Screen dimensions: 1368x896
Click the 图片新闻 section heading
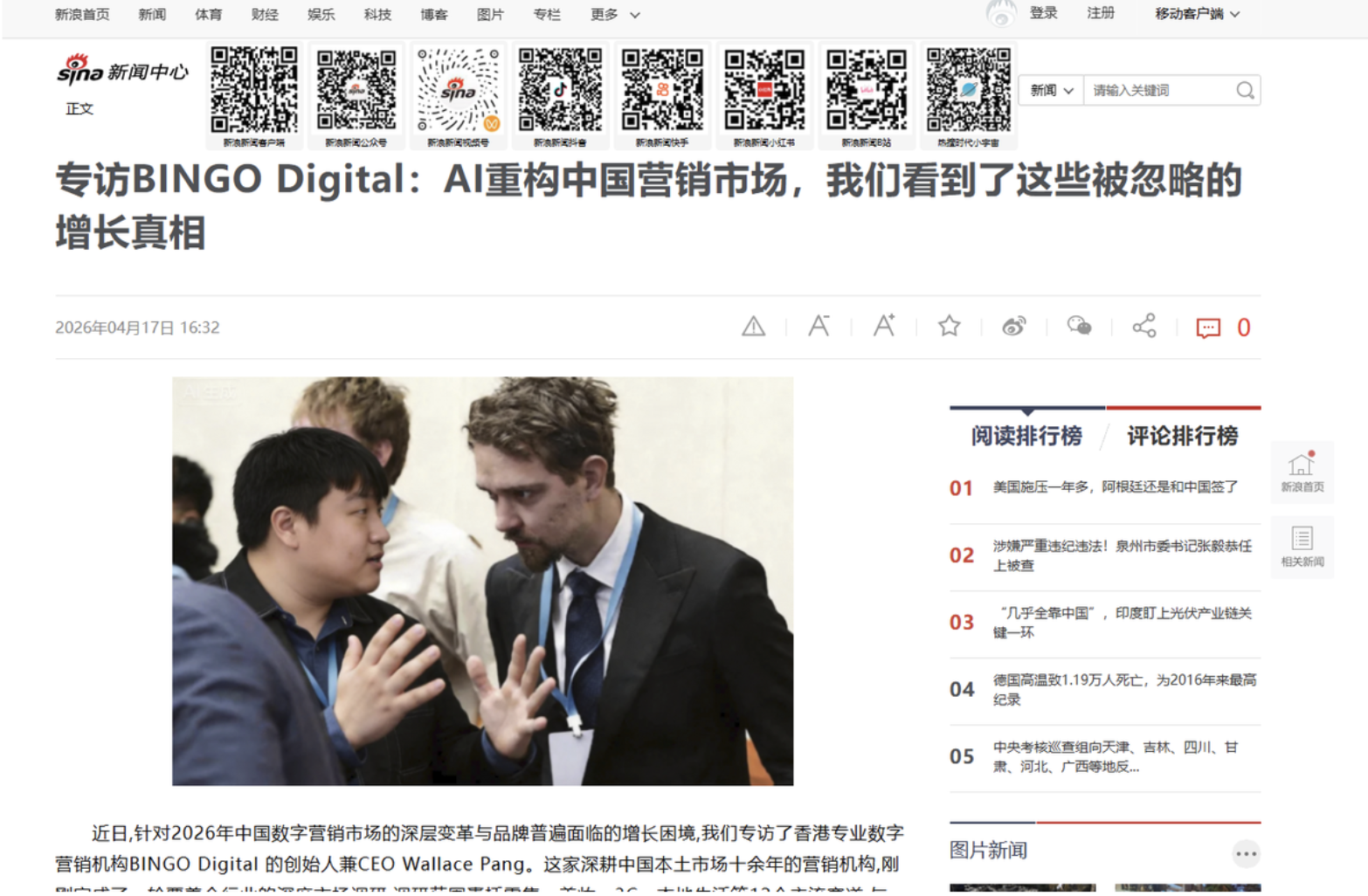[x=988, y=851]
